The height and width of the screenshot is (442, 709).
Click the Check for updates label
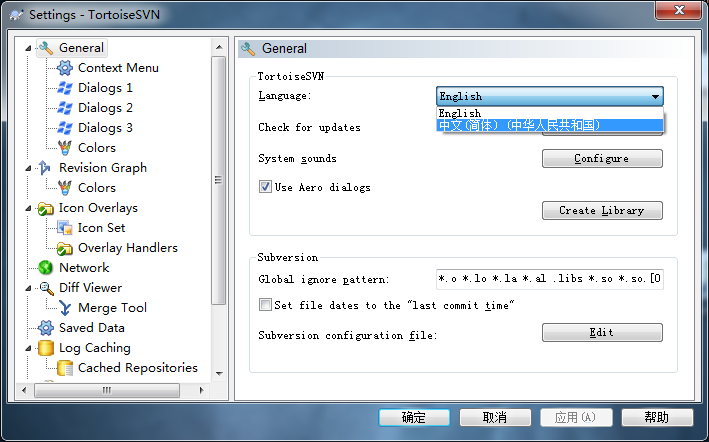point(309,127)
